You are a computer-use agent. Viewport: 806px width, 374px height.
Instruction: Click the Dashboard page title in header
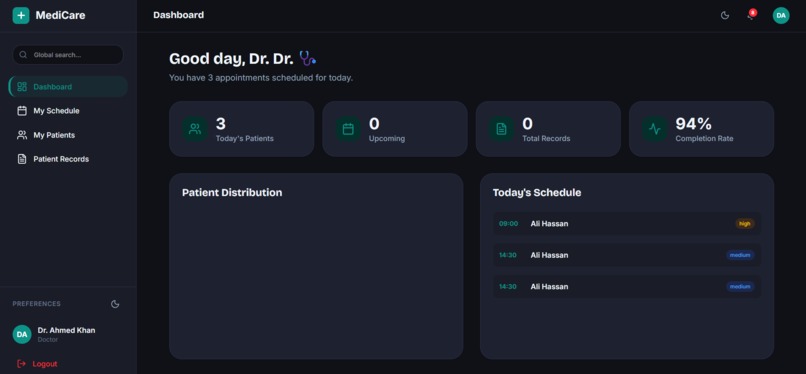[x=178, y=15]
